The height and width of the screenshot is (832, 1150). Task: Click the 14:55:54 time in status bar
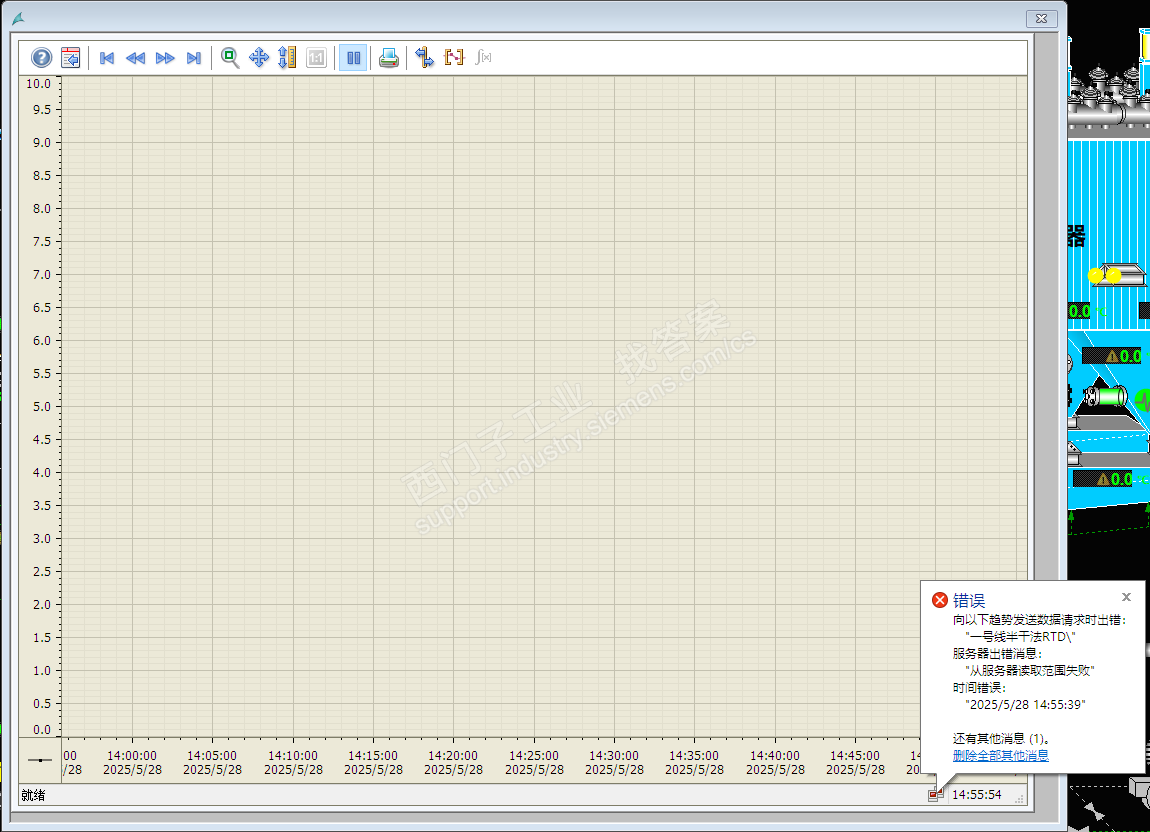(x=976, y=795)
